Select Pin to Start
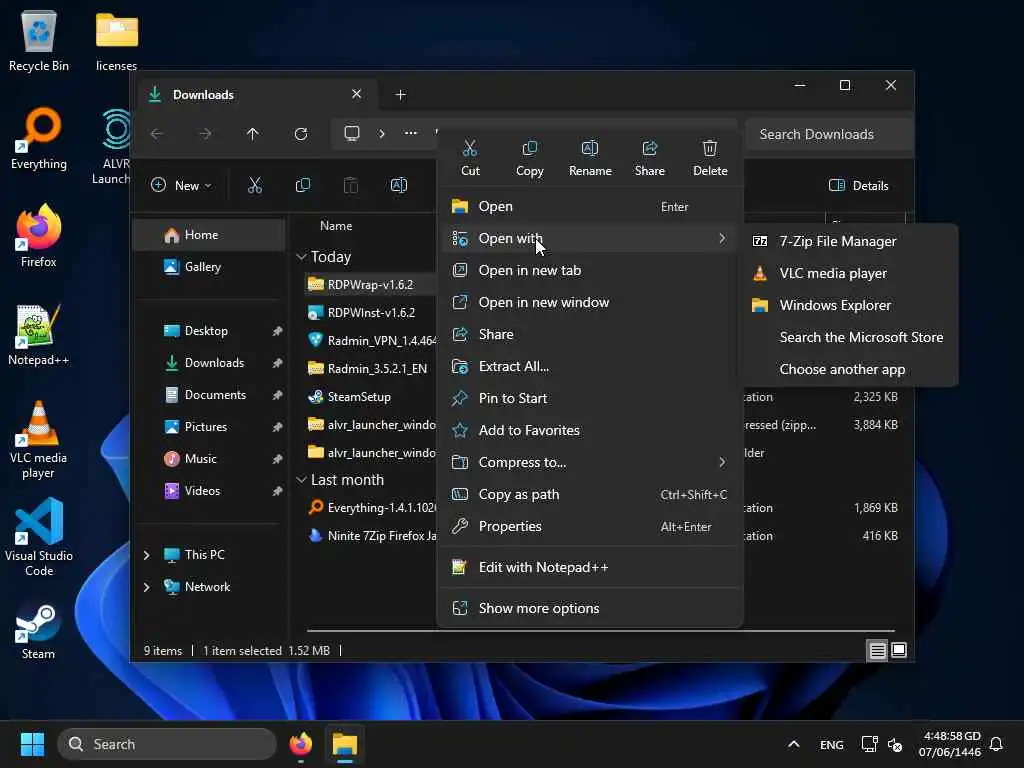 click(x=590, y=398)
